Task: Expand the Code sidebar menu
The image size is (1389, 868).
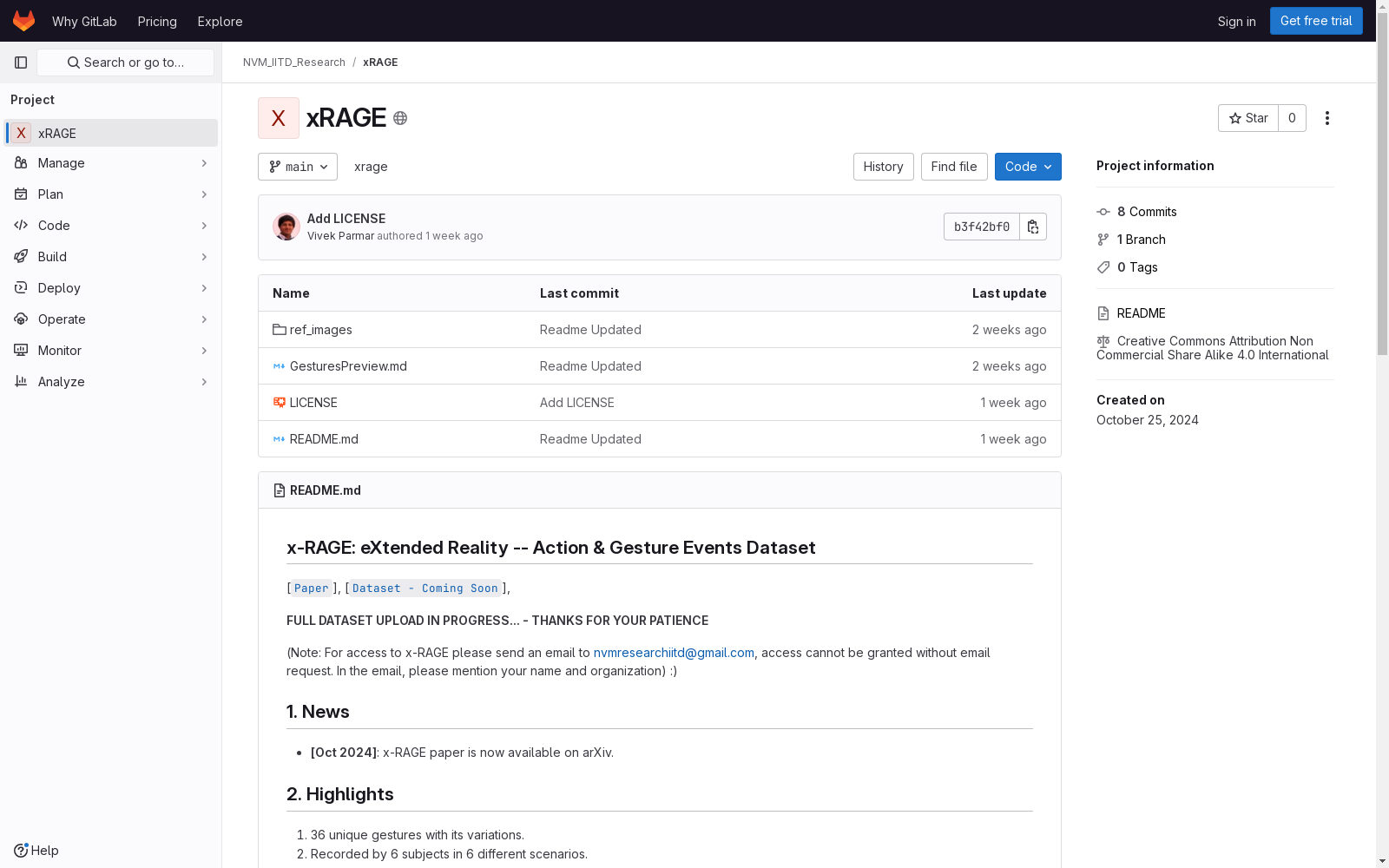Action: [x=111, y=226]
